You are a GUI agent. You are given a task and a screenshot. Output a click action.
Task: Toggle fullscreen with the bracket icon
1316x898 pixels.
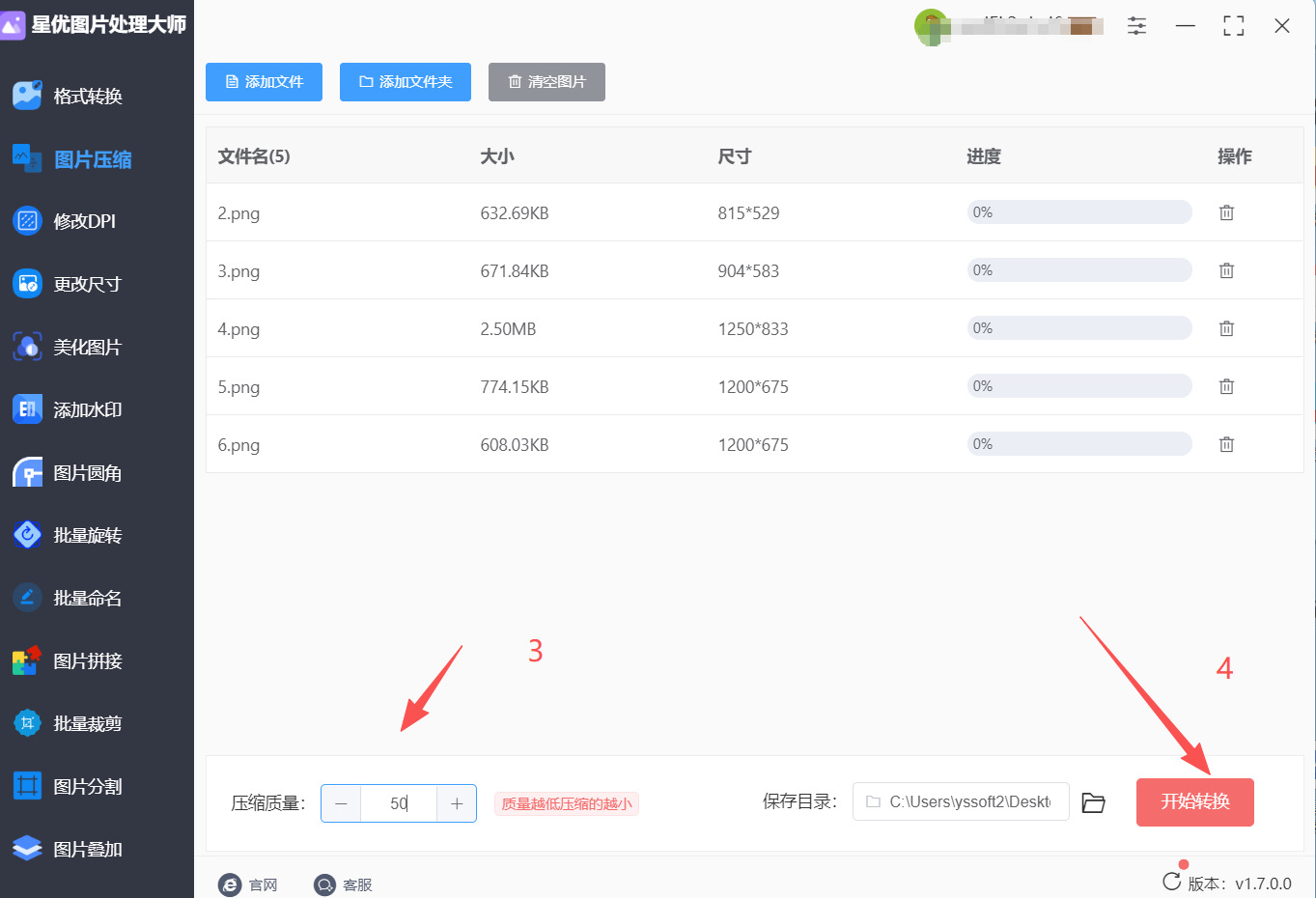click(x=1234, y=26)
